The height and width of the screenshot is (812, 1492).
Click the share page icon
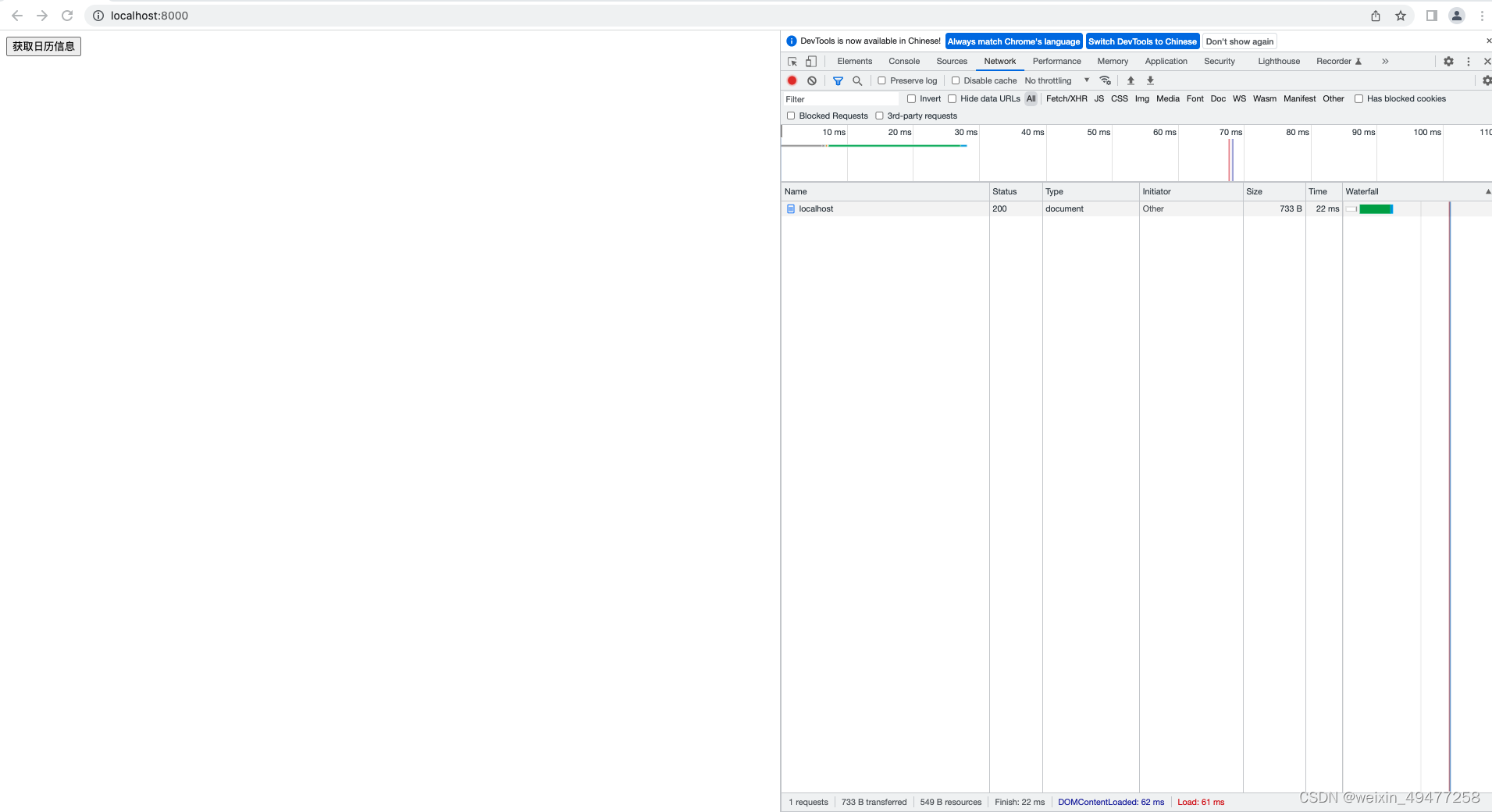(1376, 16)
